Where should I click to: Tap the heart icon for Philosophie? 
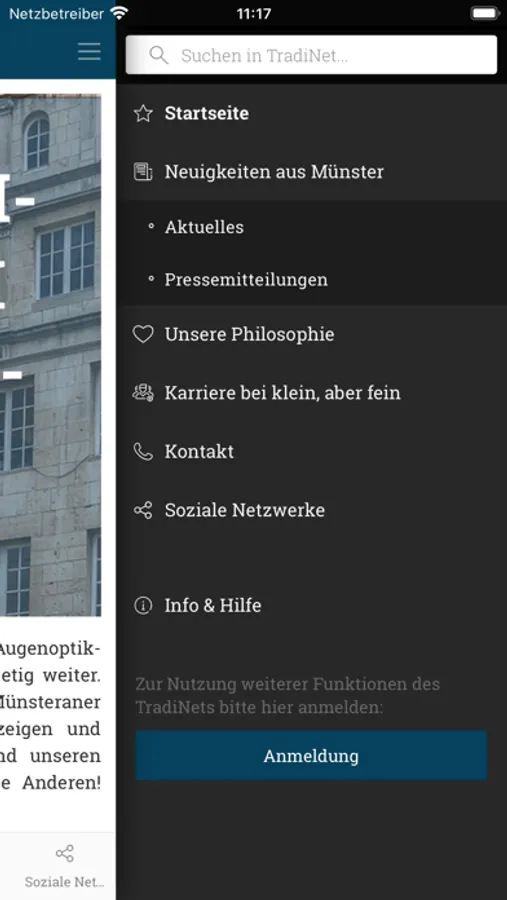pyautogui.click(x=143, y=334)
